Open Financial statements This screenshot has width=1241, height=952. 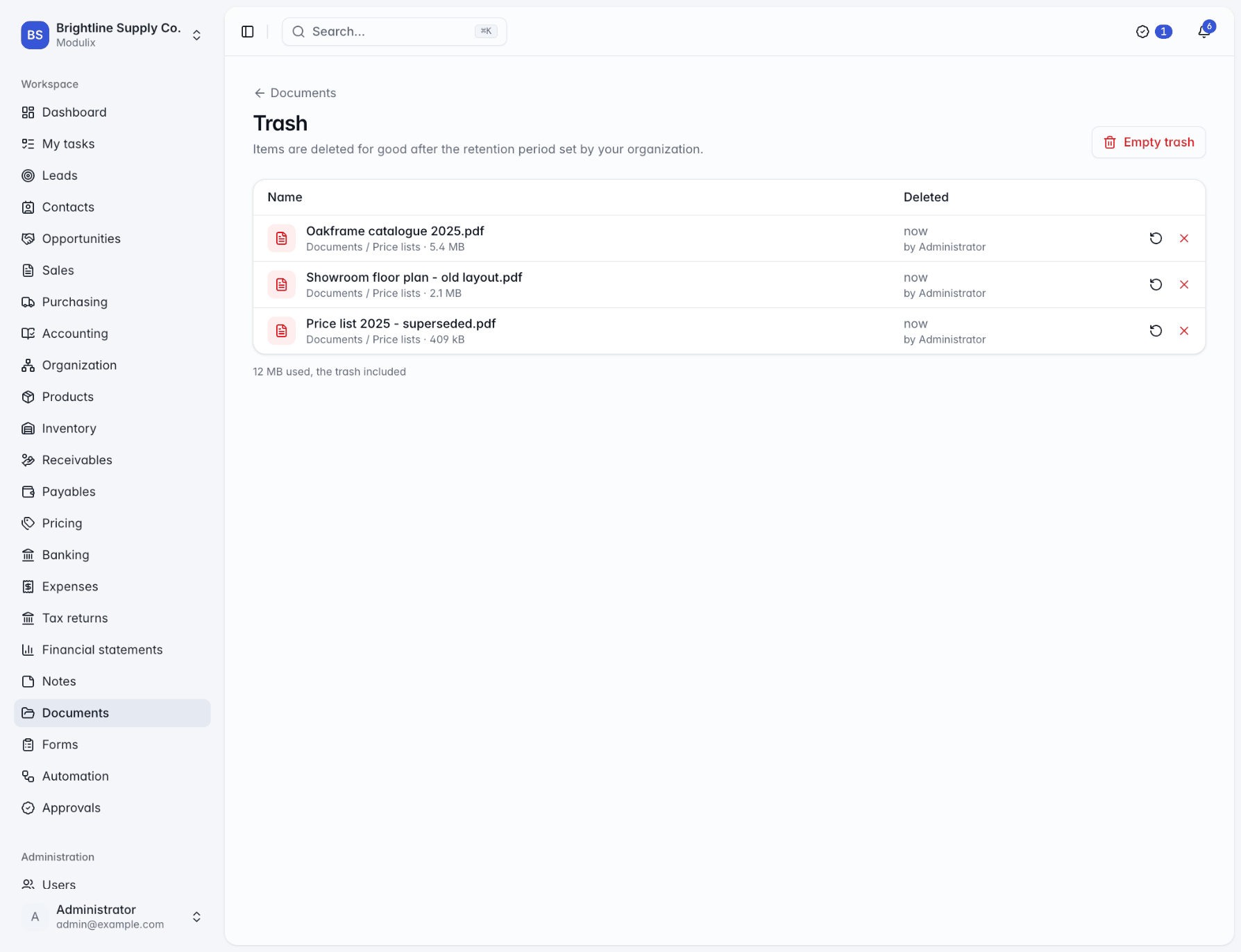[x=112, y=649]
